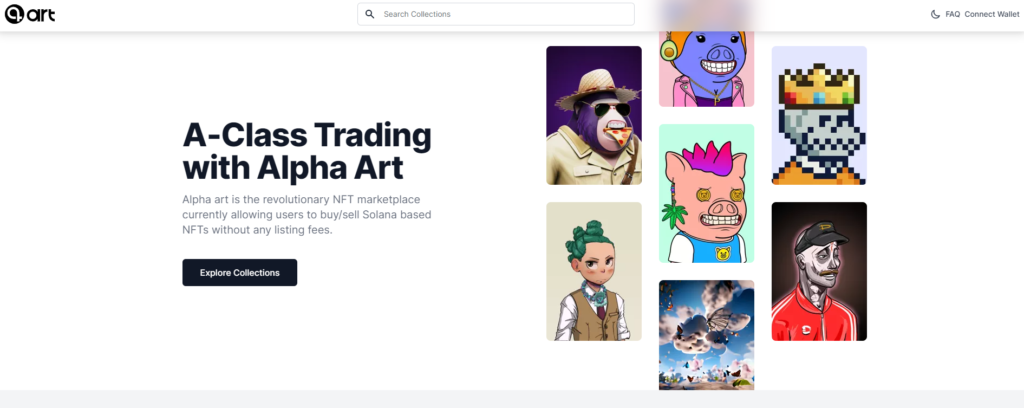Image resolution: width=1024 pixels, height=408 pixels.
Task: Focus the Search Collections field
Action: pyautogui.click(x=496, y=14)
